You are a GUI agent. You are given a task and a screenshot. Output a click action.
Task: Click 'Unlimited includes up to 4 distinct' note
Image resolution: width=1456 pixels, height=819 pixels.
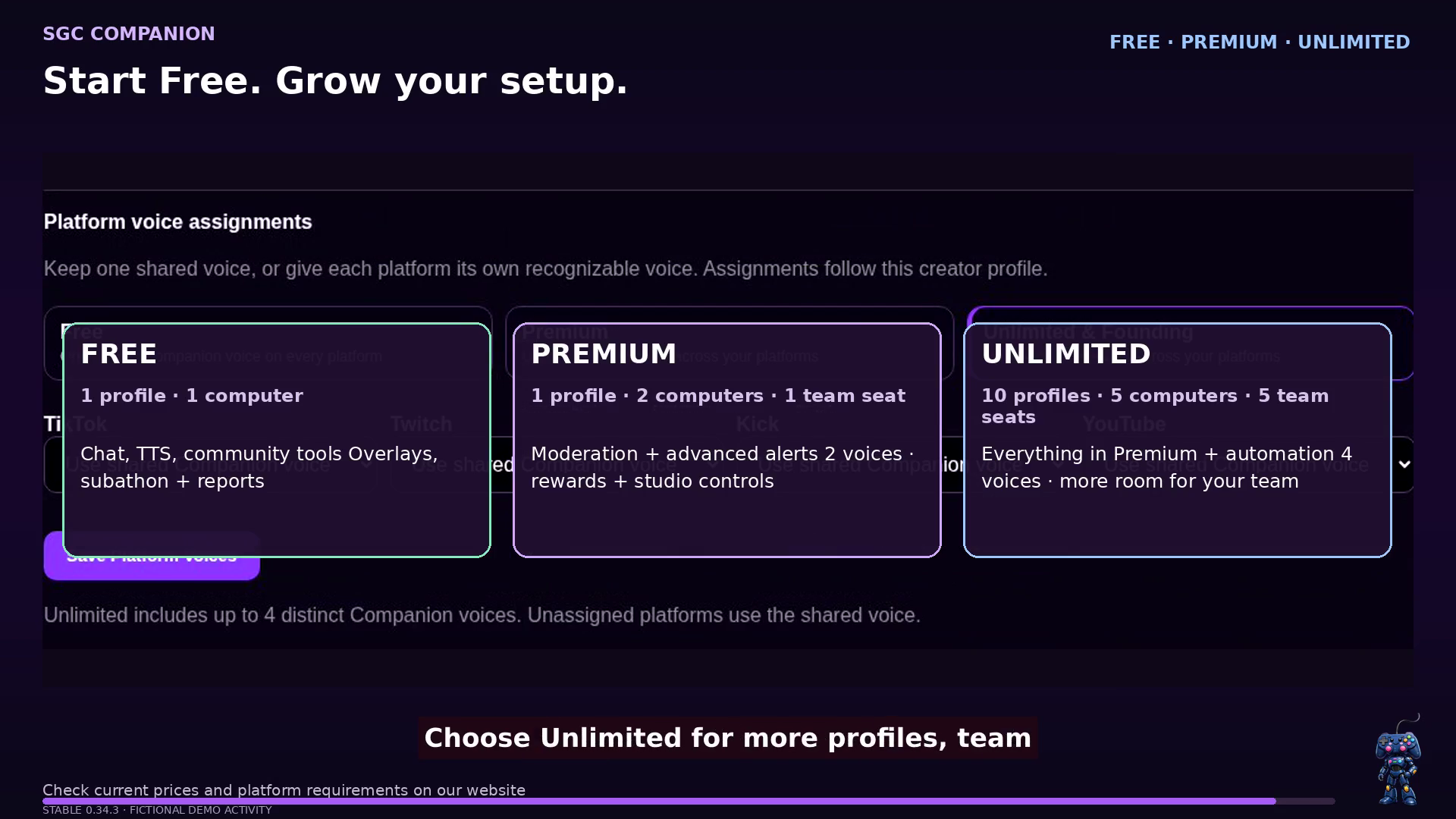pyautogui.click(x=482, y=615)
